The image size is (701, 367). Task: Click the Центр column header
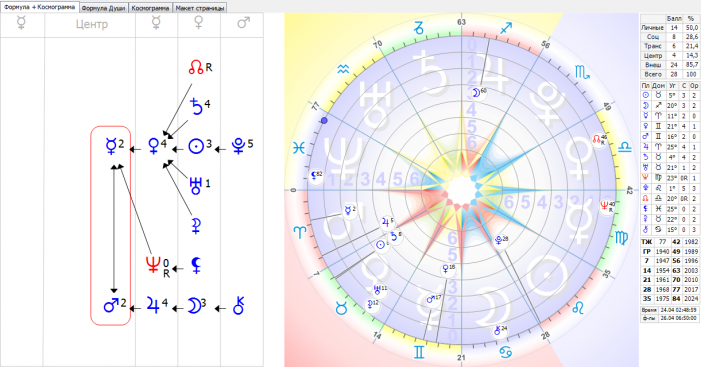click(x=92, y=24)
